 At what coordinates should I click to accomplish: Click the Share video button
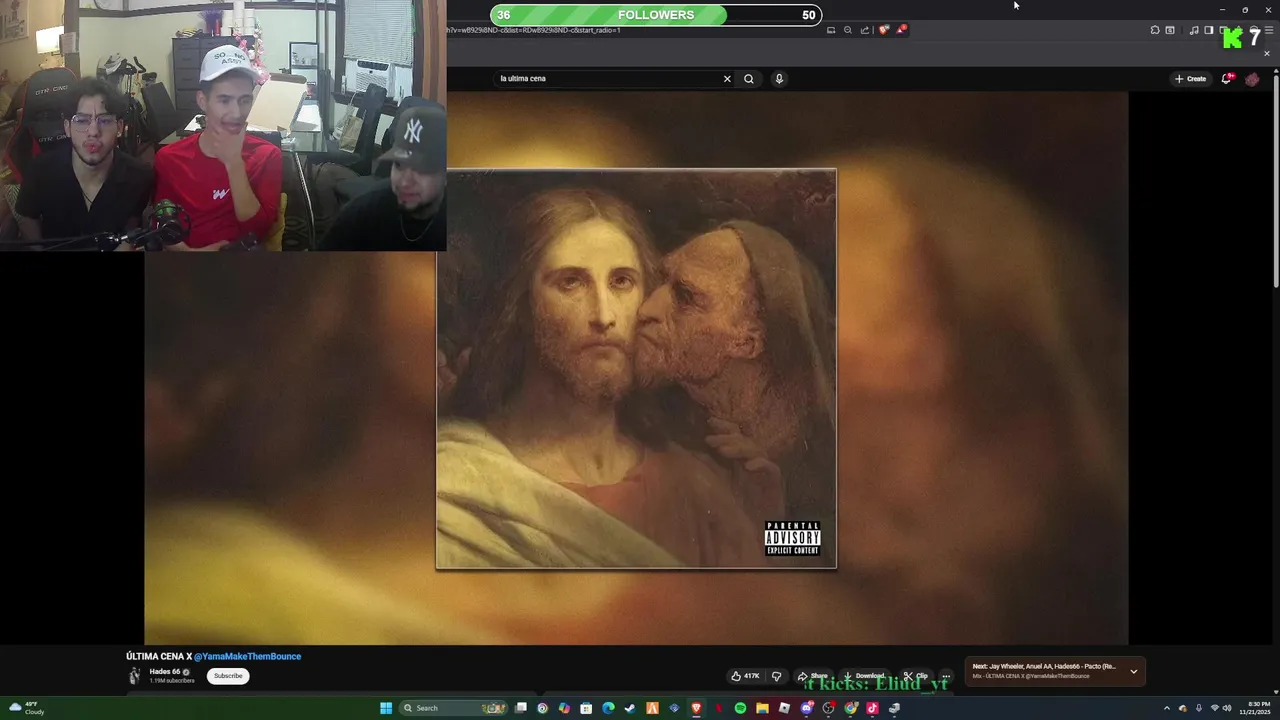pos(813,676)
